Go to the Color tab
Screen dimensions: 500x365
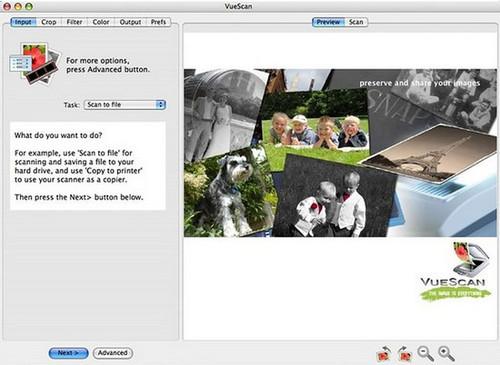click(101, 22)
